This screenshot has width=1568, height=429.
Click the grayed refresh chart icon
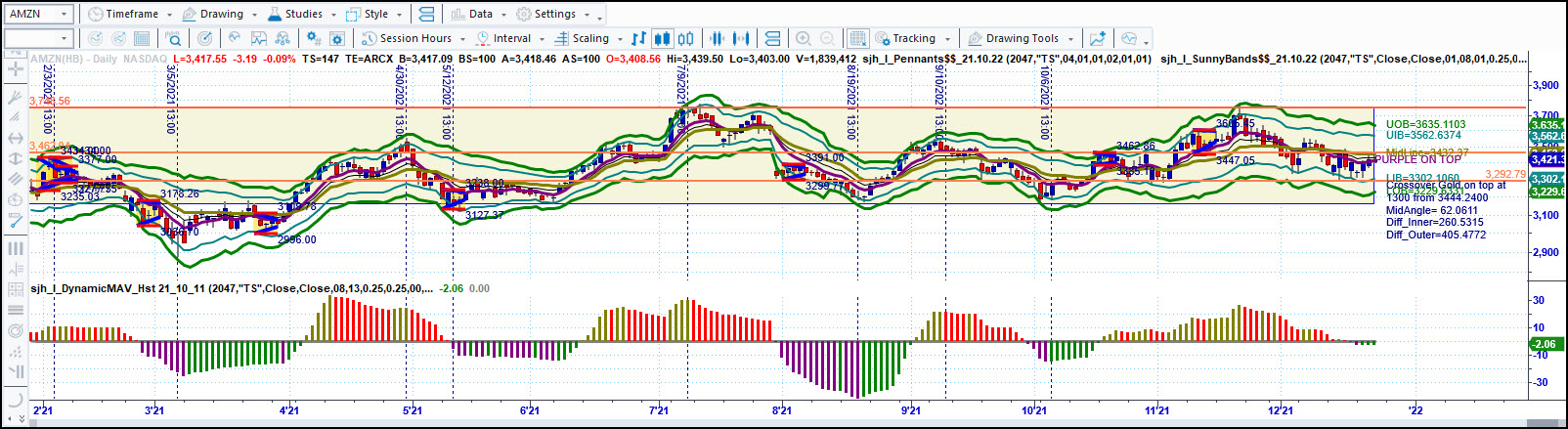pyautogui.click(x=95, y=38)
